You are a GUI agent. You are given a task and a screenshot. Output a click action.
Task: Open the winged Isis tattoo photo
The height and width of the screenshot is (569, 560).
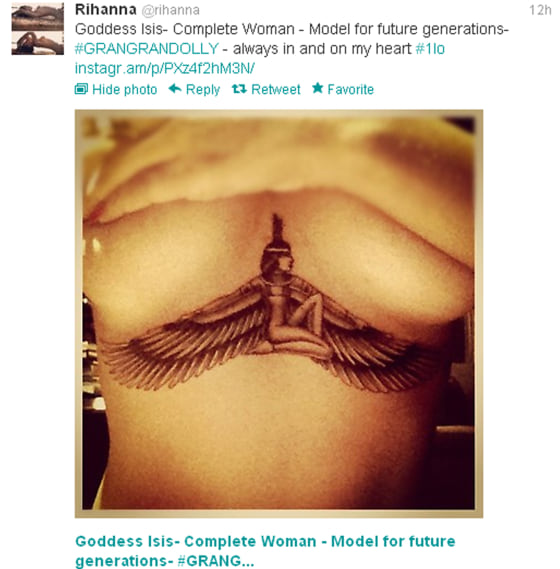(279, 314)
